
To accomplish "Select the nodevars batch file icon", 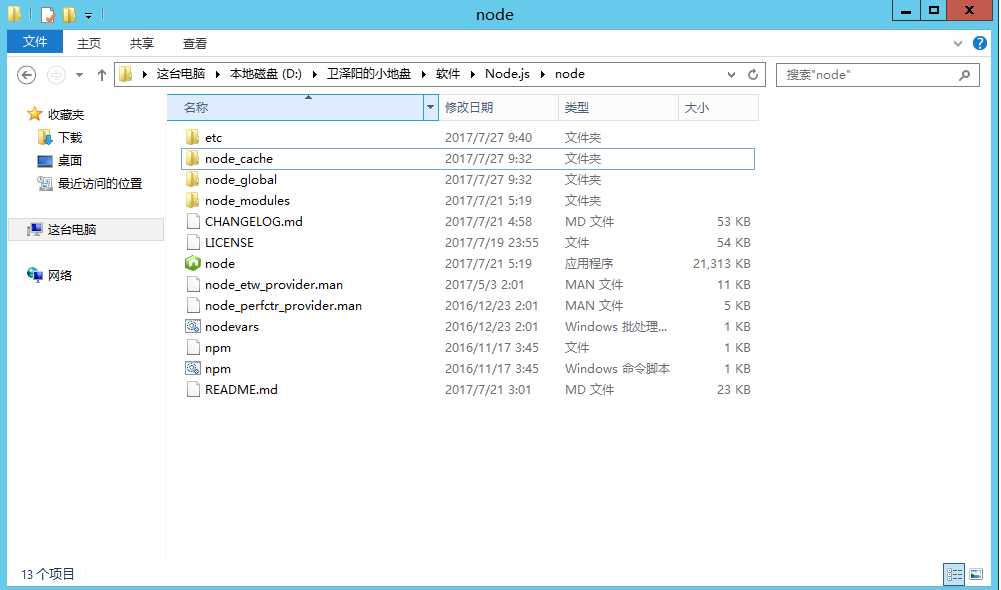I will [x=192, y=326].
